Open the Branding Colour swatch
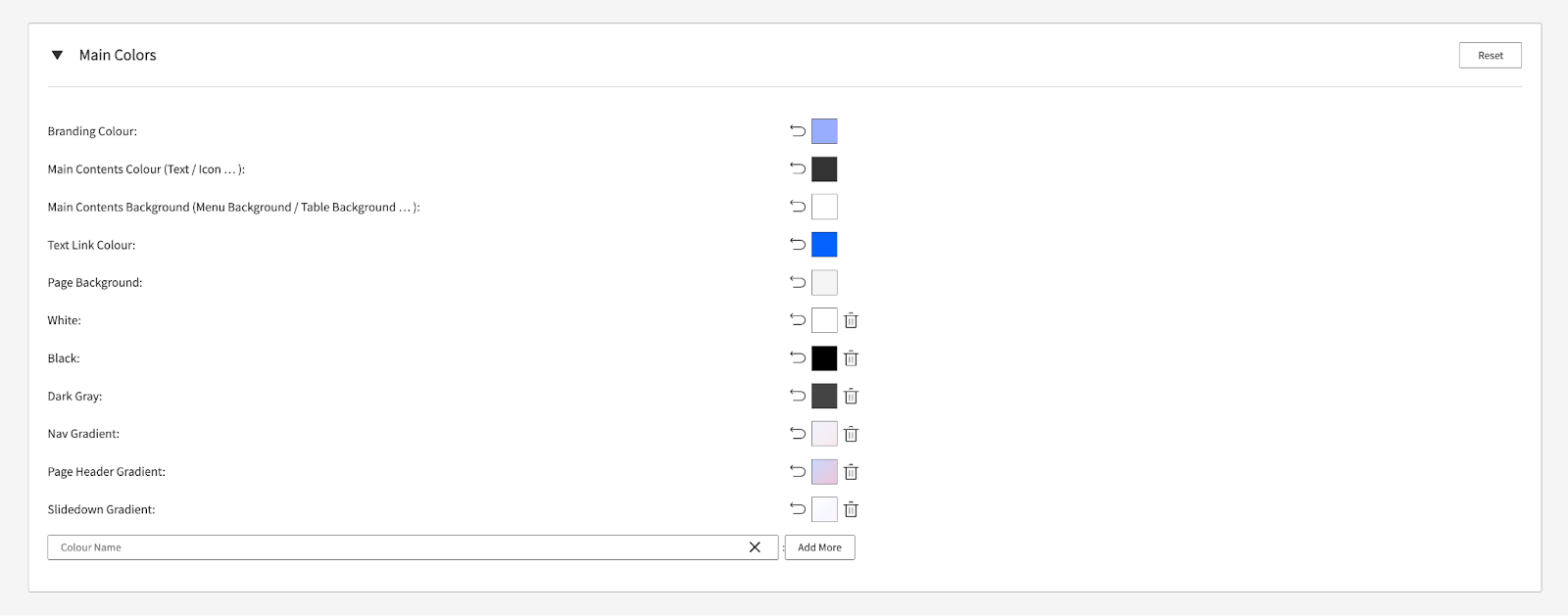This screenshot has height=616, width=1568. point(824,131)
